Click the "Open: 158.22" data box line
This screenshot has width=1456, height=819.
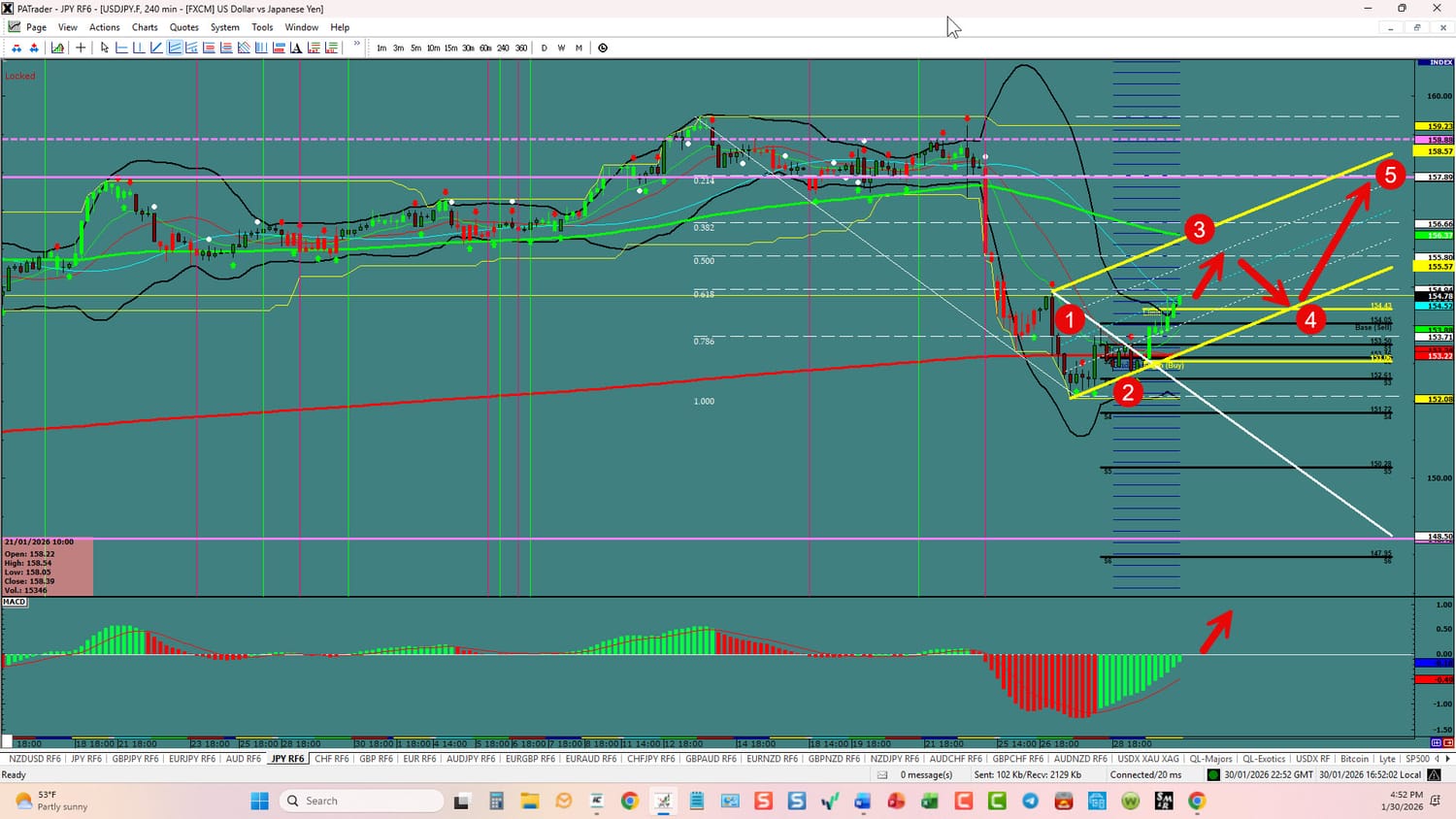pyautogui.click(x=29, y=554)
